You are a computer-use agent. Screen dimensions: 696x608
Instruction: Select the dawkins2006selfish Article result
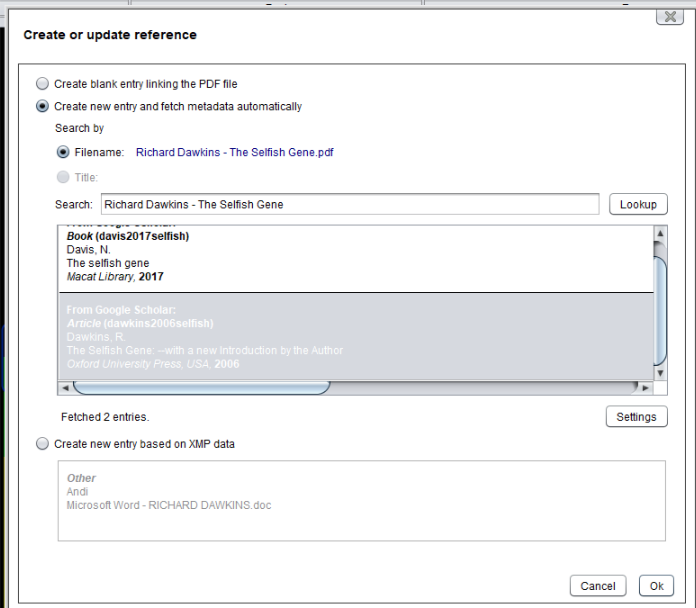[356, 336]
